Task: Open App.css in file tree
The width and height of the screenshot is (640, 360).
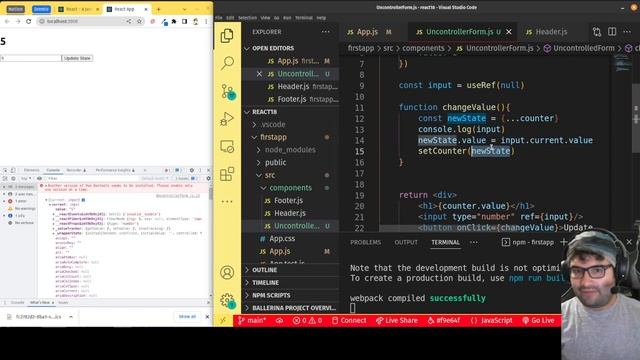Action: pos(282,238)
